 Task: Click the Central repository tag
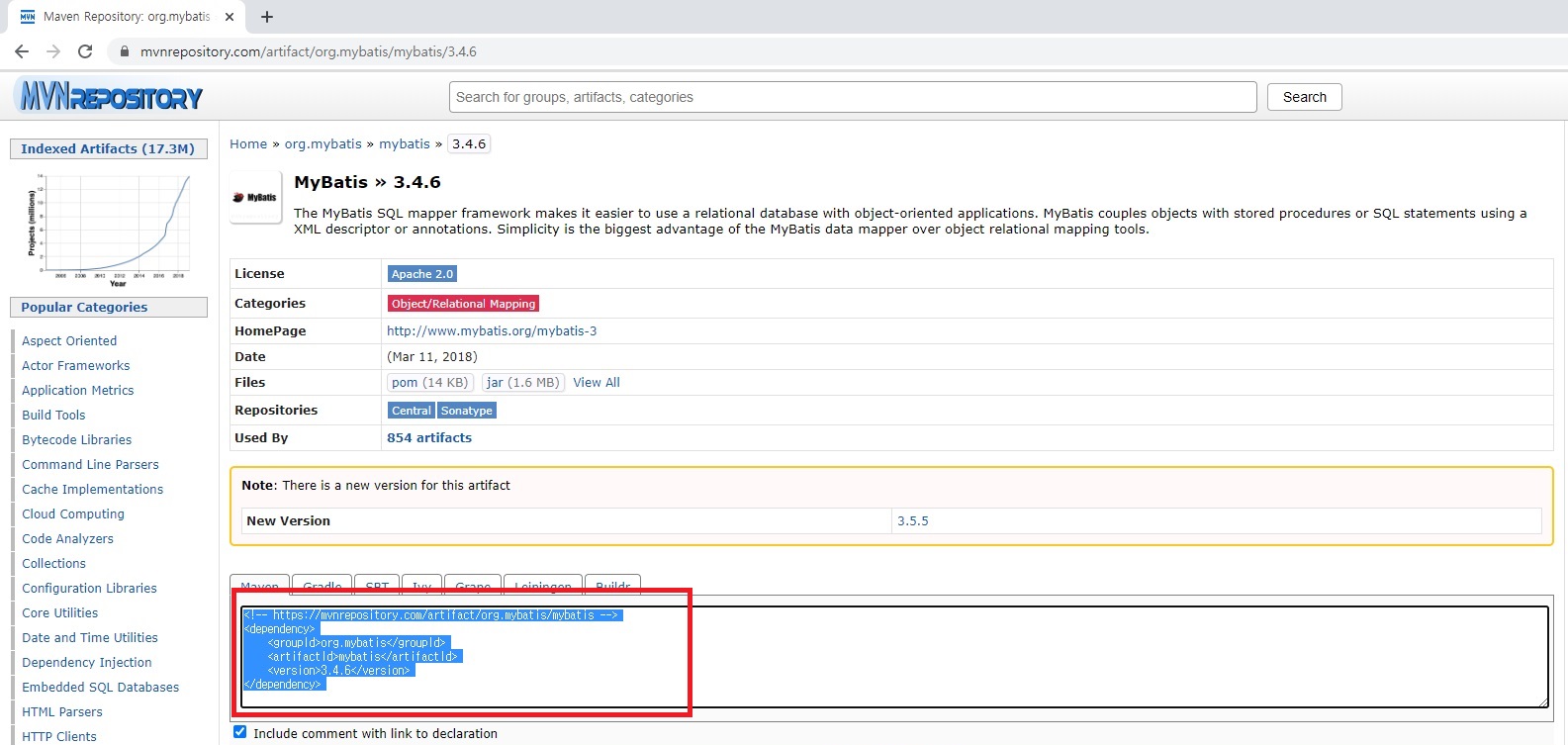pyautogui.click(x=412, y=411)
